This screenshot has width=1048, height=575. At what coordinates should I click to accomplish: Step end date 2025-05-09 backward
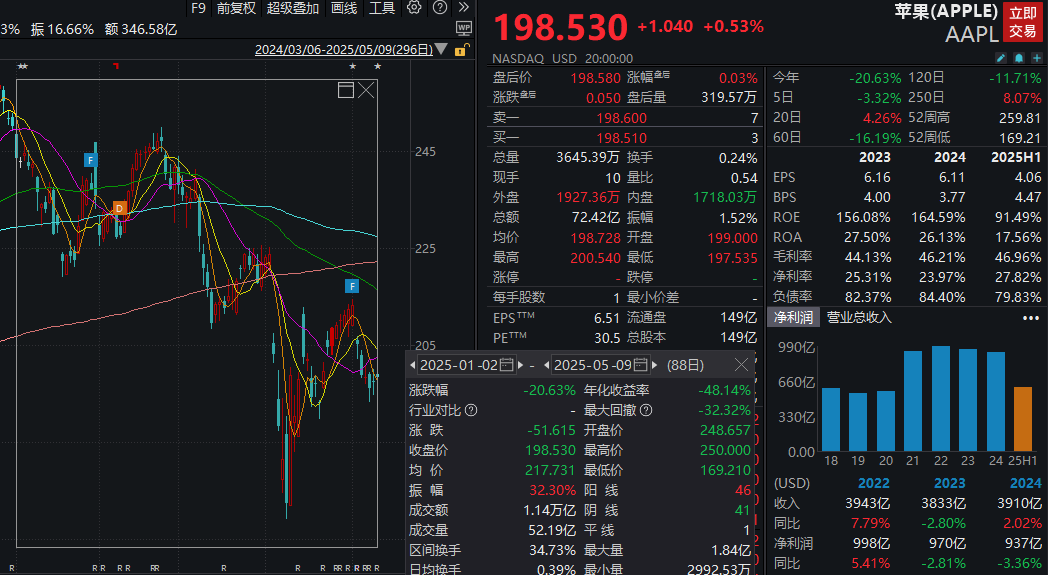[x=547, y=365]
